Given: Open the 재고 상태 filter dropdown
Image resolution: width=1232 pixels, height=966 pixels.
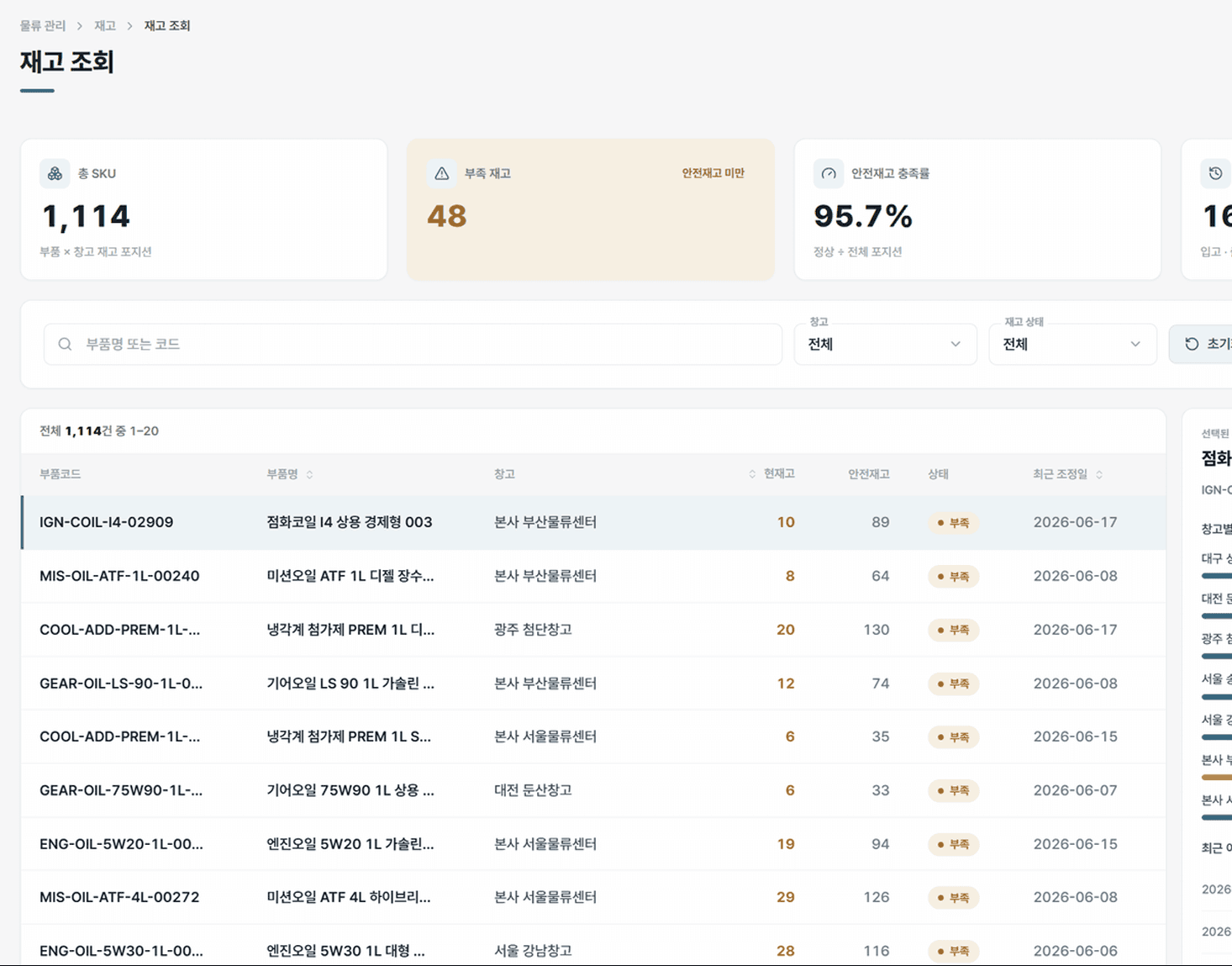Looking at the screenshot, I should point(1071,344).
